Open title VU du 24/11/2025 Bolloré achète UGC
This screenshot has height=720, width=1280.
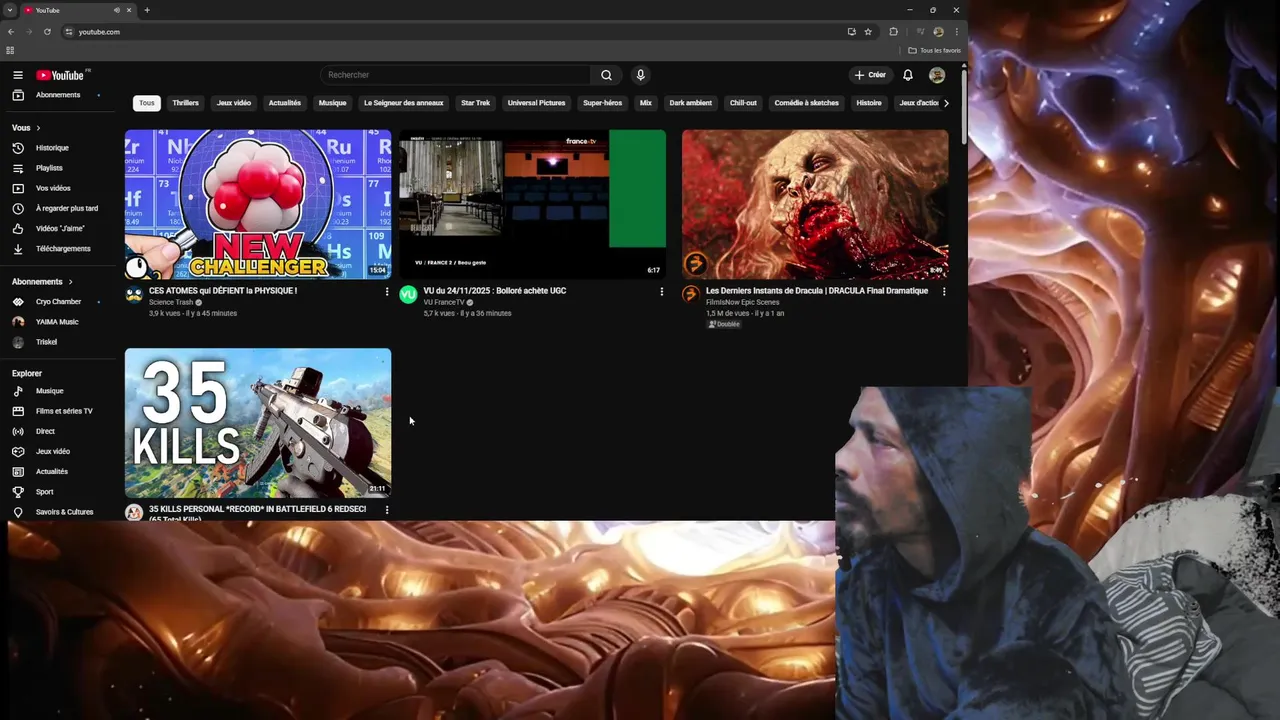(x=495, y=291)
